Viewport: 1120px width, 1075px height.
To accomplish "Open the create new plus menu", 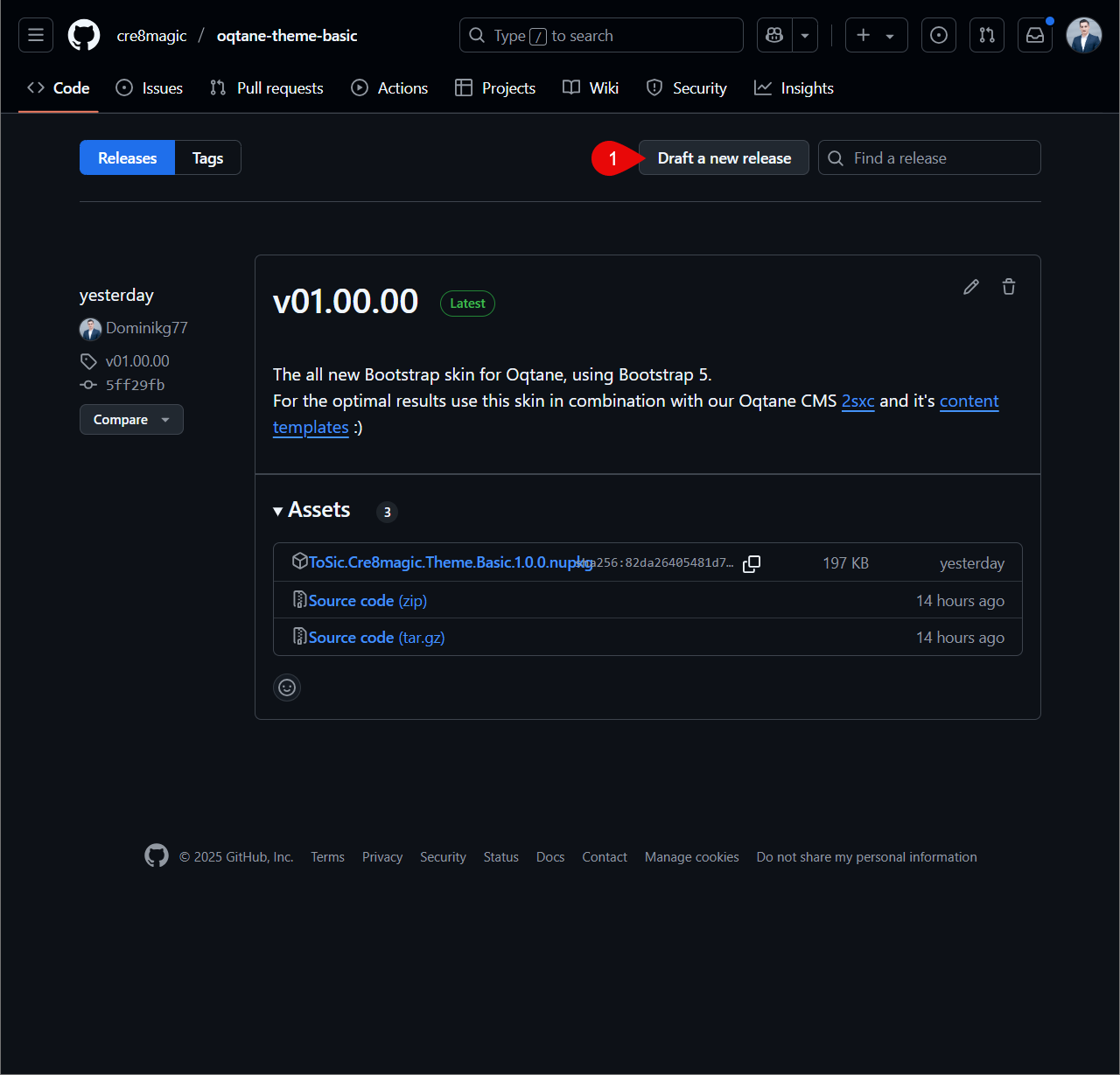I will (x=876, y=35).
